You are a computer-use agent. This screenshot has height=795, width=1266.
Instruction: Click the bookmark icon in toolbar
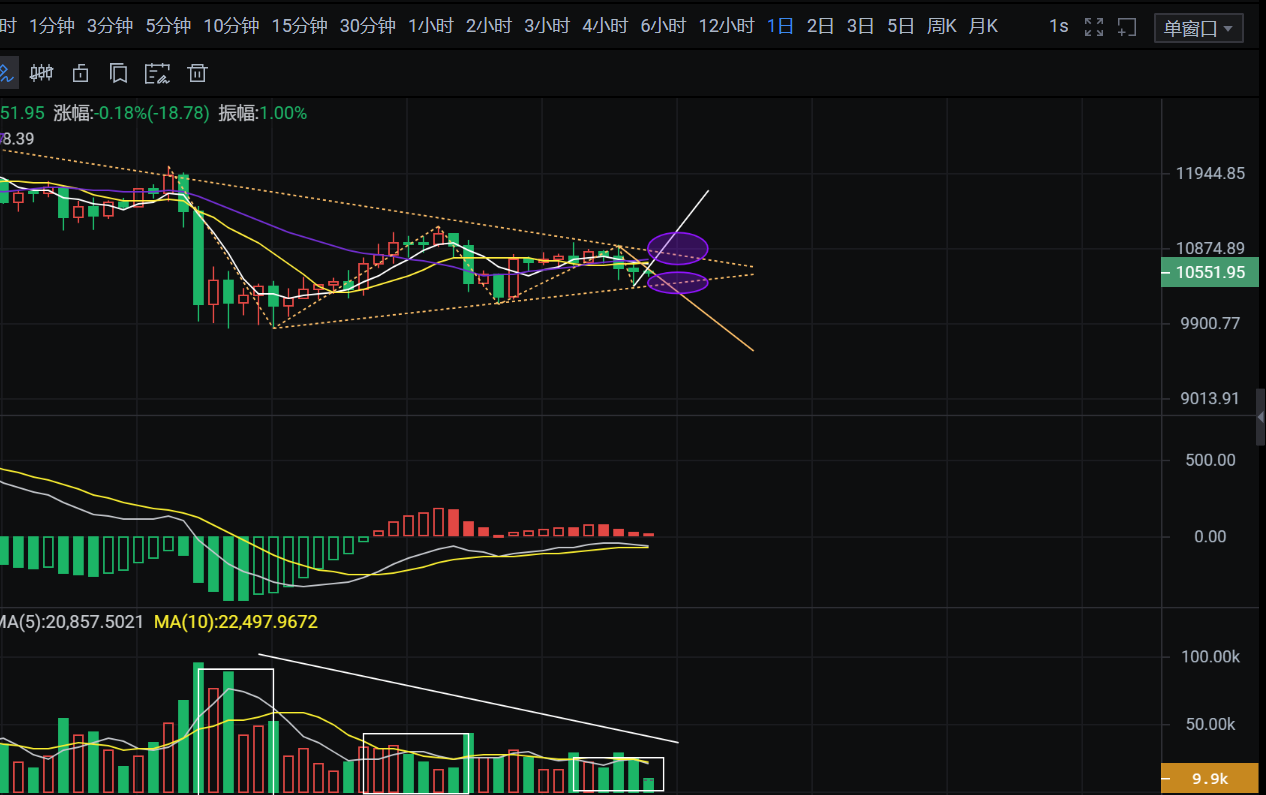(118, 72)
